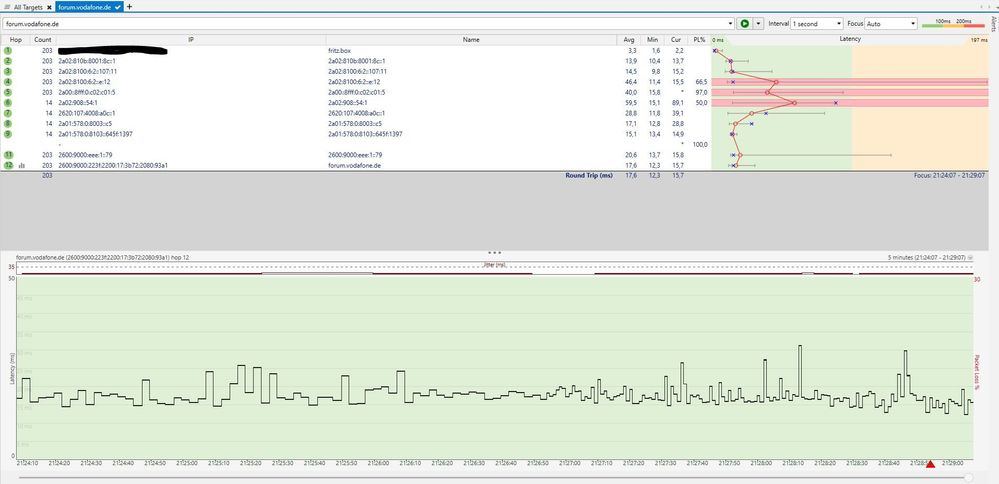Click IP 2a01:578:0:8003::c5 in hop 8
The image size is (999, 484).
click(x=85, y=124)
